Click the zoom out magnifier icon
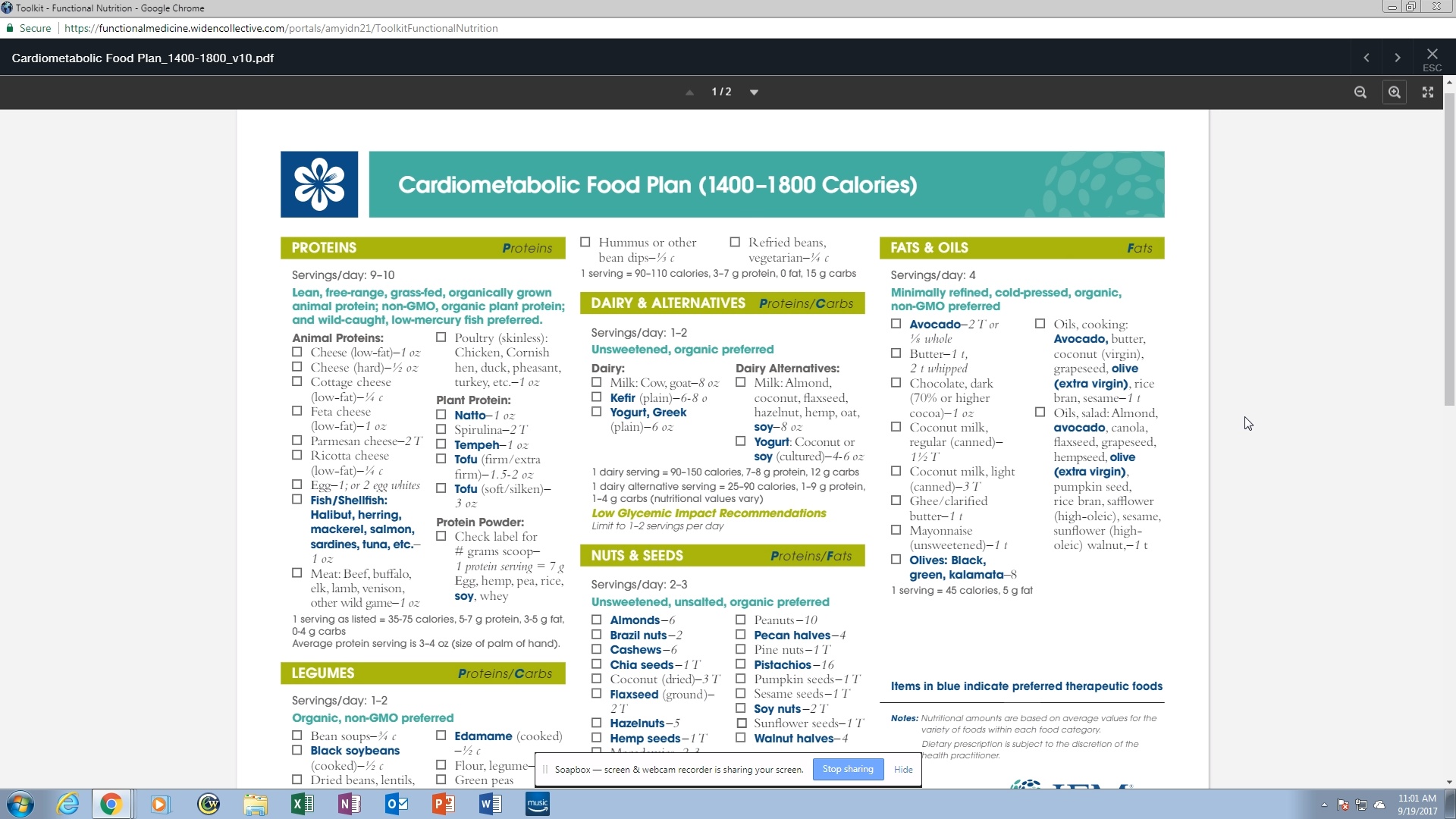 pyautogui.click(x=1360, y=92)
